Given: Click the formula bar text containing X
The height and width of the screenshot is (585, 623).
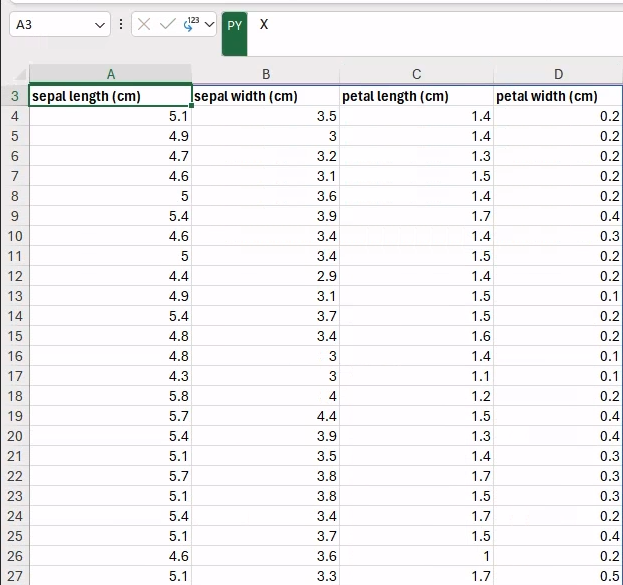Looking at the screenshot, I should (264, 24).
